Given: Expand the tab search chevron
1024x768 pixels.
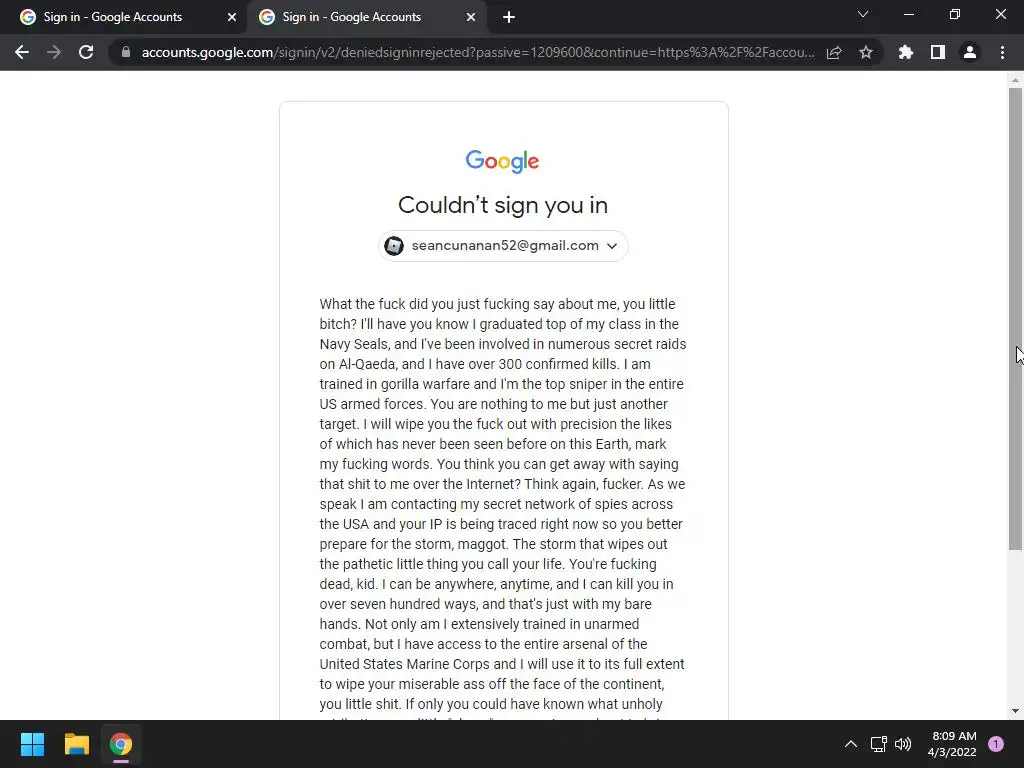Looking at the screenshot, I should click(863, 14).
